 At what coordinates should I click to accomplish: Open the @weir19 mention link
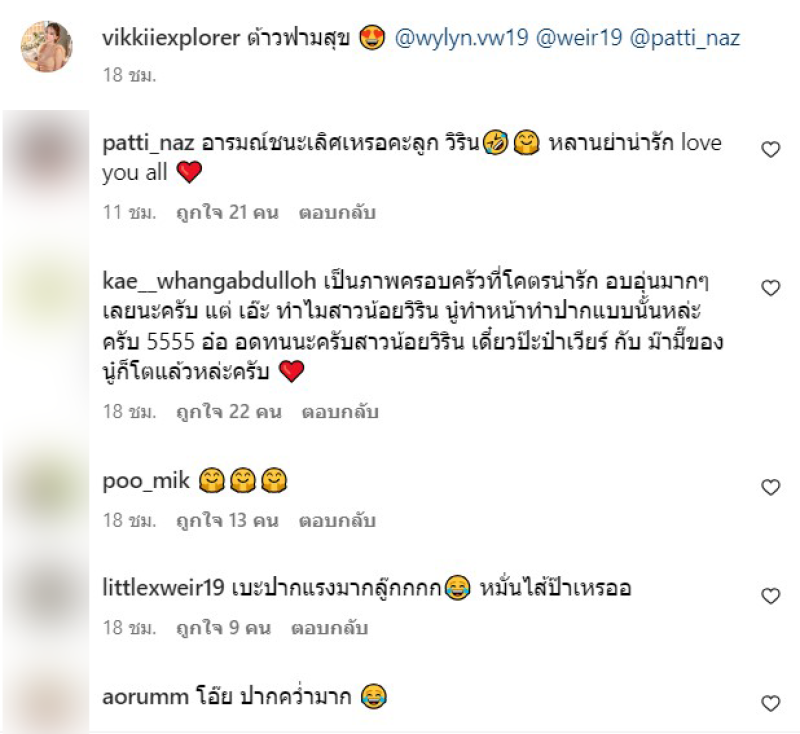coord(579,38)
